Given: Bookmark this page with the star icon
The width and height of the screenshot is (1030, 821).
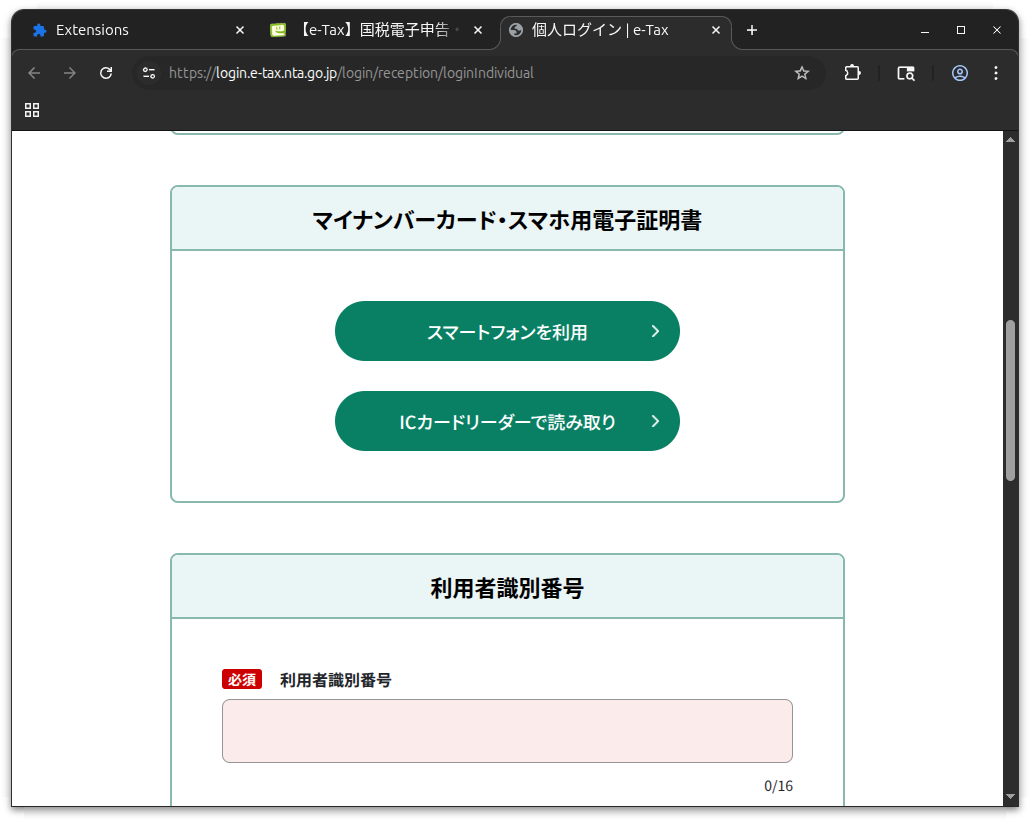Looking at the screenshot, I should coord(801,73).
